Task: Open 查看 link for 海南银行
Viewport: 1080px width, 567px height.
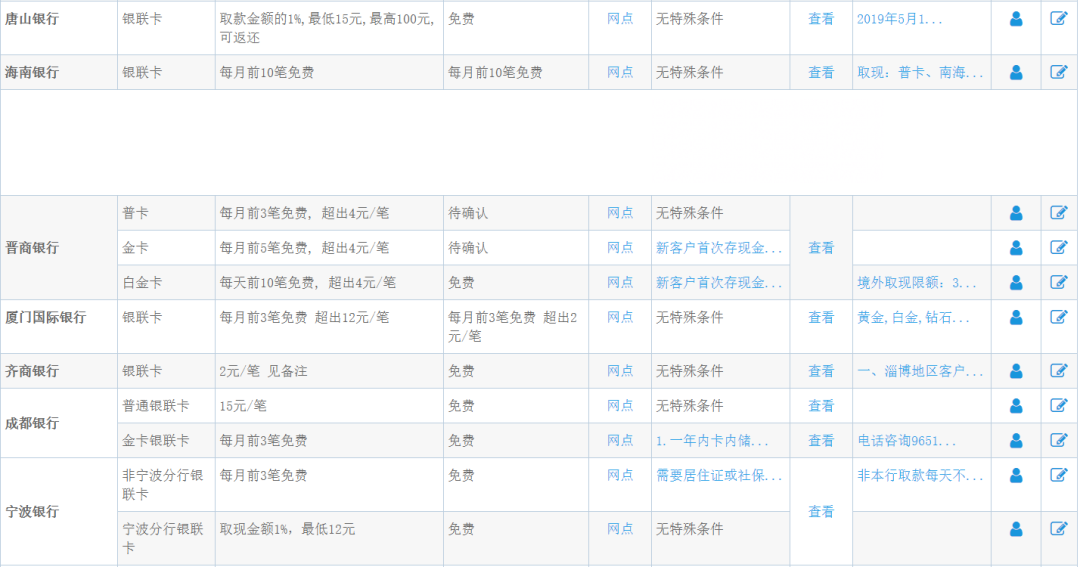Action: 820,72
